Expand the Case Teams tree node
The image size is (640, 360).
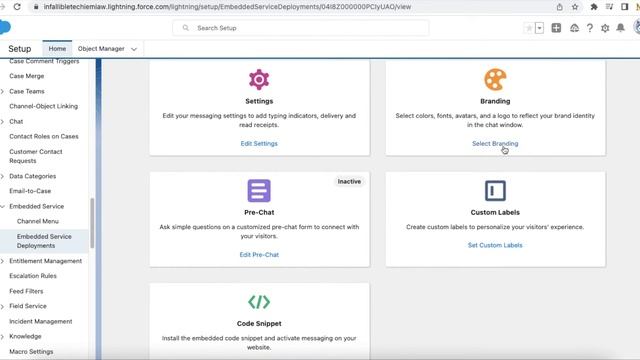pos(2,91)
